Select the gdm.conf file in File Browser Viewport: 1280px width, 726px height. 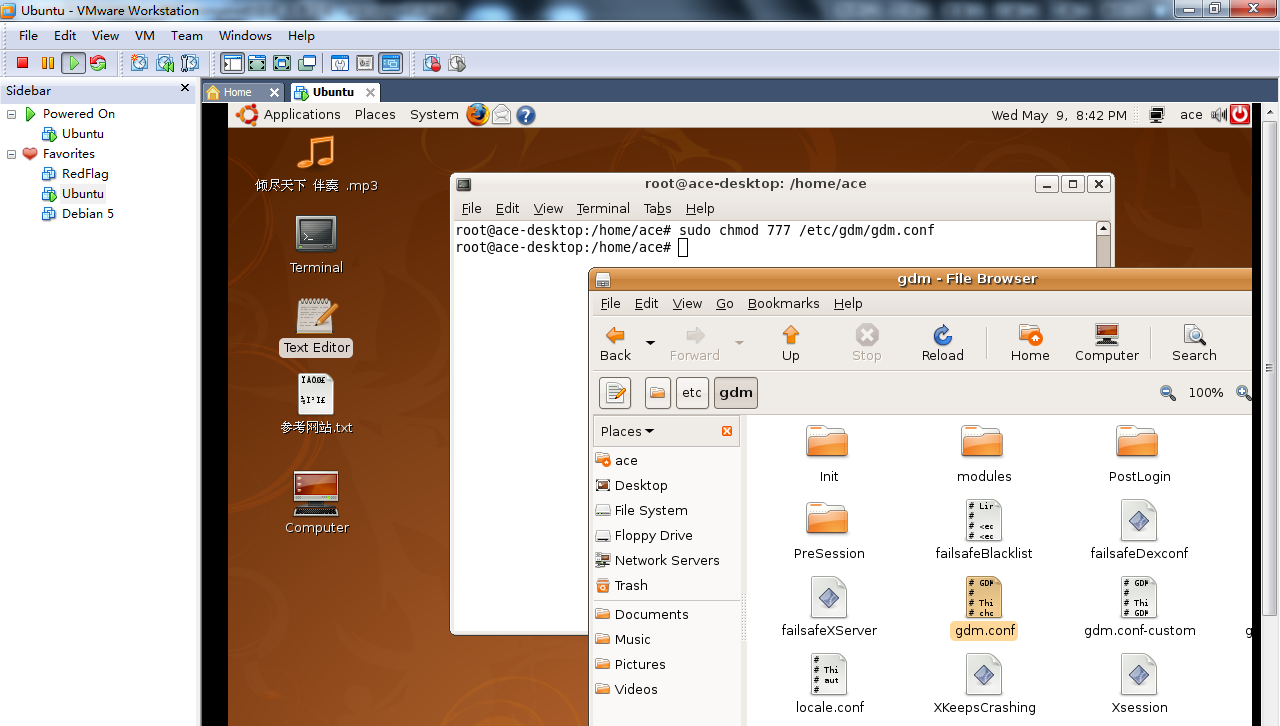click(985, 608)
